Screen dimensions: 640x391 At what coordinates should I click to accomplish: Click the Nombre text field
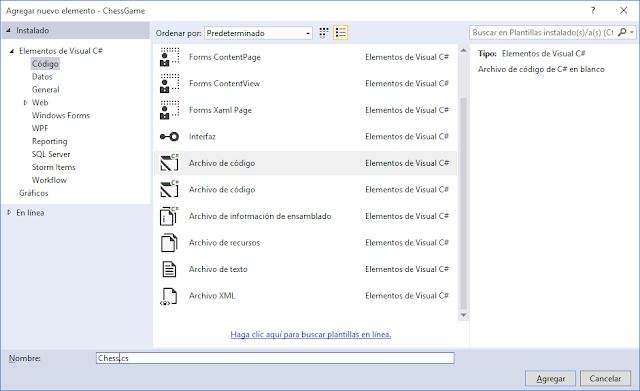275,358
